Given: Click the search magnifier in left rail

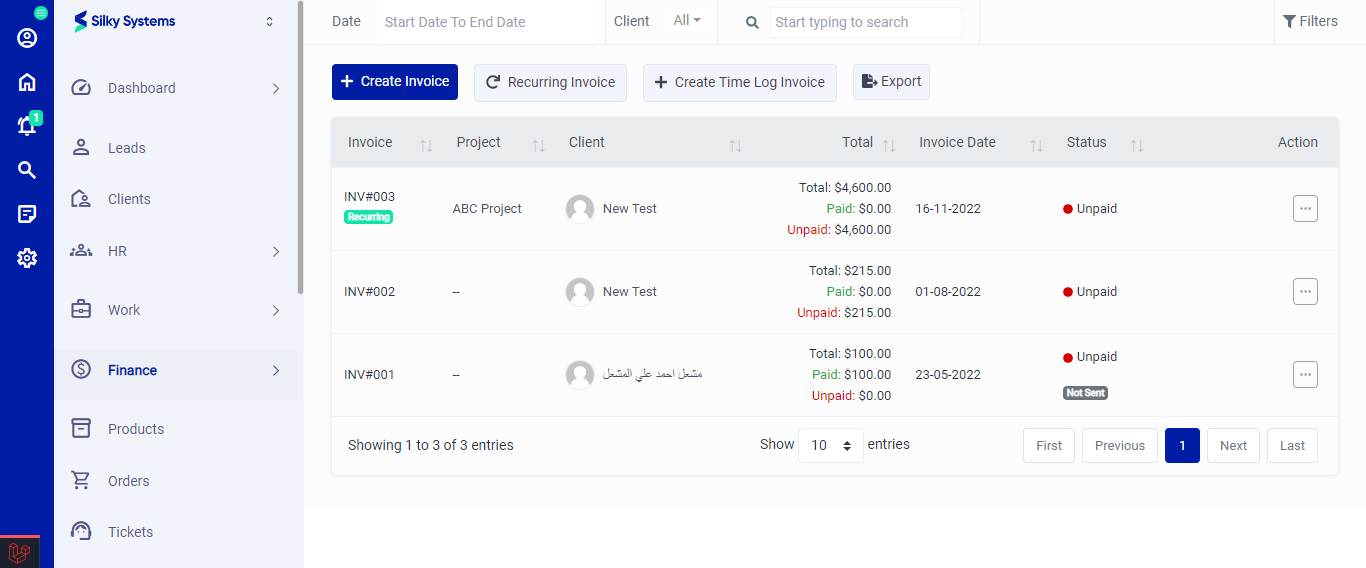Looking at the screenshot, I should point(27,170).
